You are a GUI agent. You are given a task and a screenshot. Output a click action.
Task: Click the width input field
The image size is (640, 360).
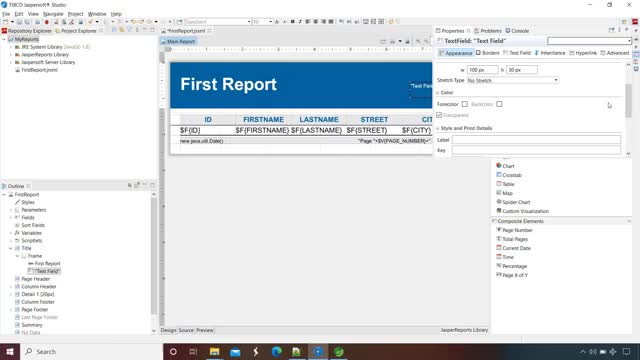[x=482, y=70]
